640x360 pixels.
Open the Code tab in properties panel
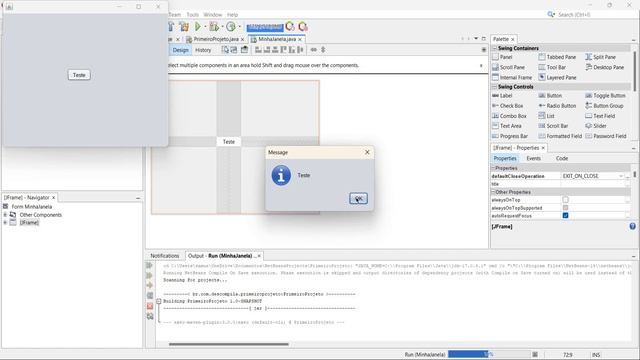point(562,158)
